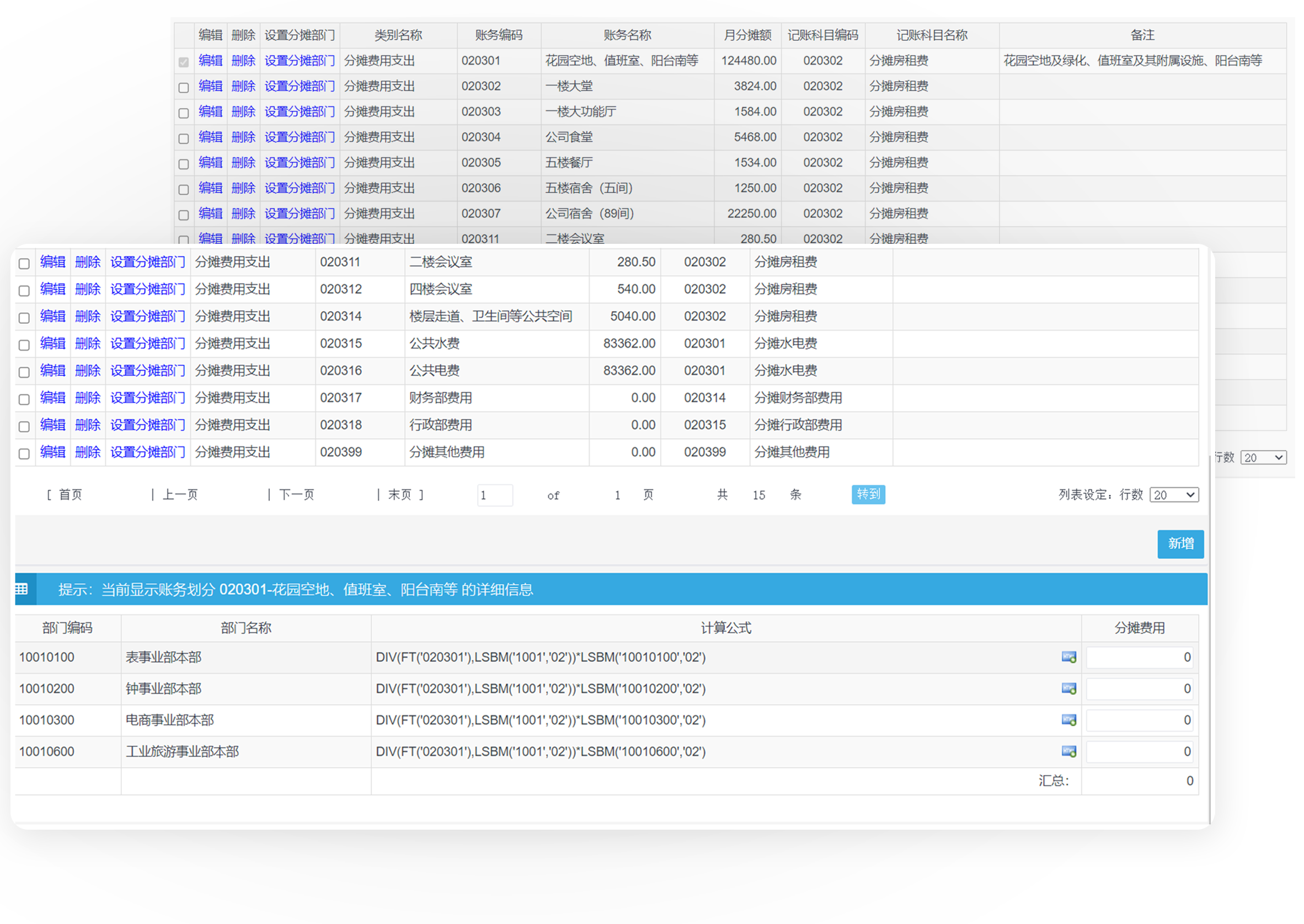This screenshot has height=924, width=1304.
Task: Check the checkbox for 020312 四楼会议室 row
Action: click(24, 291)
